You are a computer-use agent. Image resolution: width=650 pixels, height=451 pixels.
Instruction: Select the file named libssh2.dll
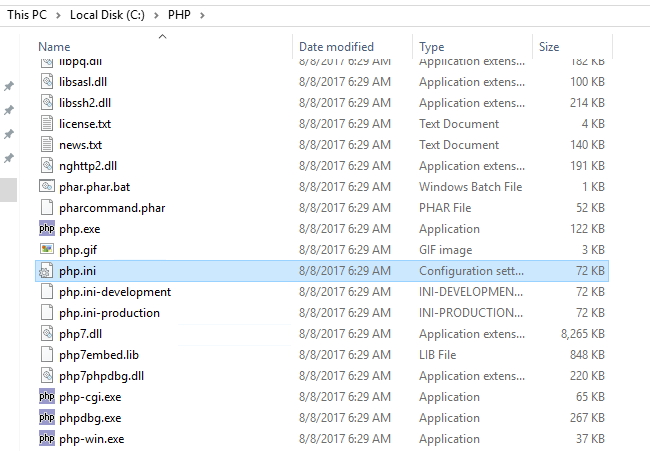(x=85, y=102)
